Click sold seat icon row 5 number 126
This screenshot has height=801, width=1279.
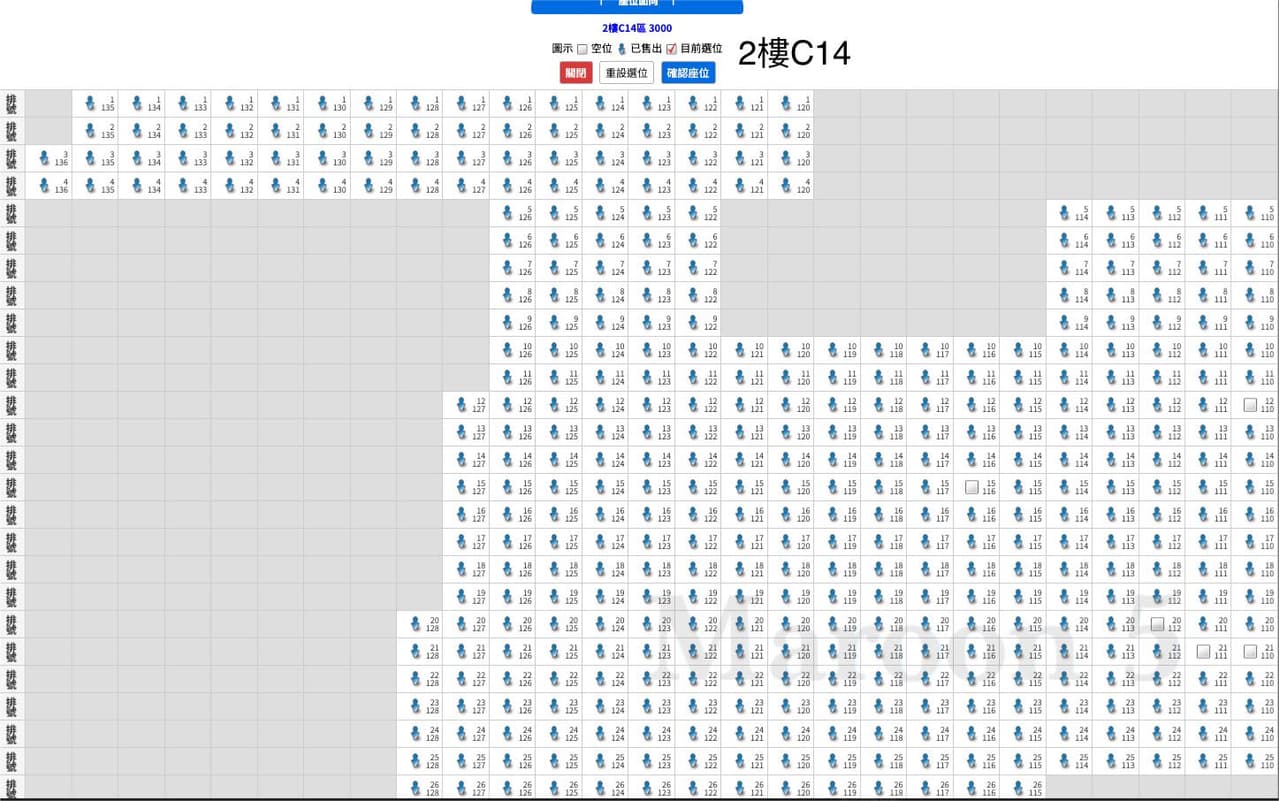pyautogui.click(x=509, y=213)
